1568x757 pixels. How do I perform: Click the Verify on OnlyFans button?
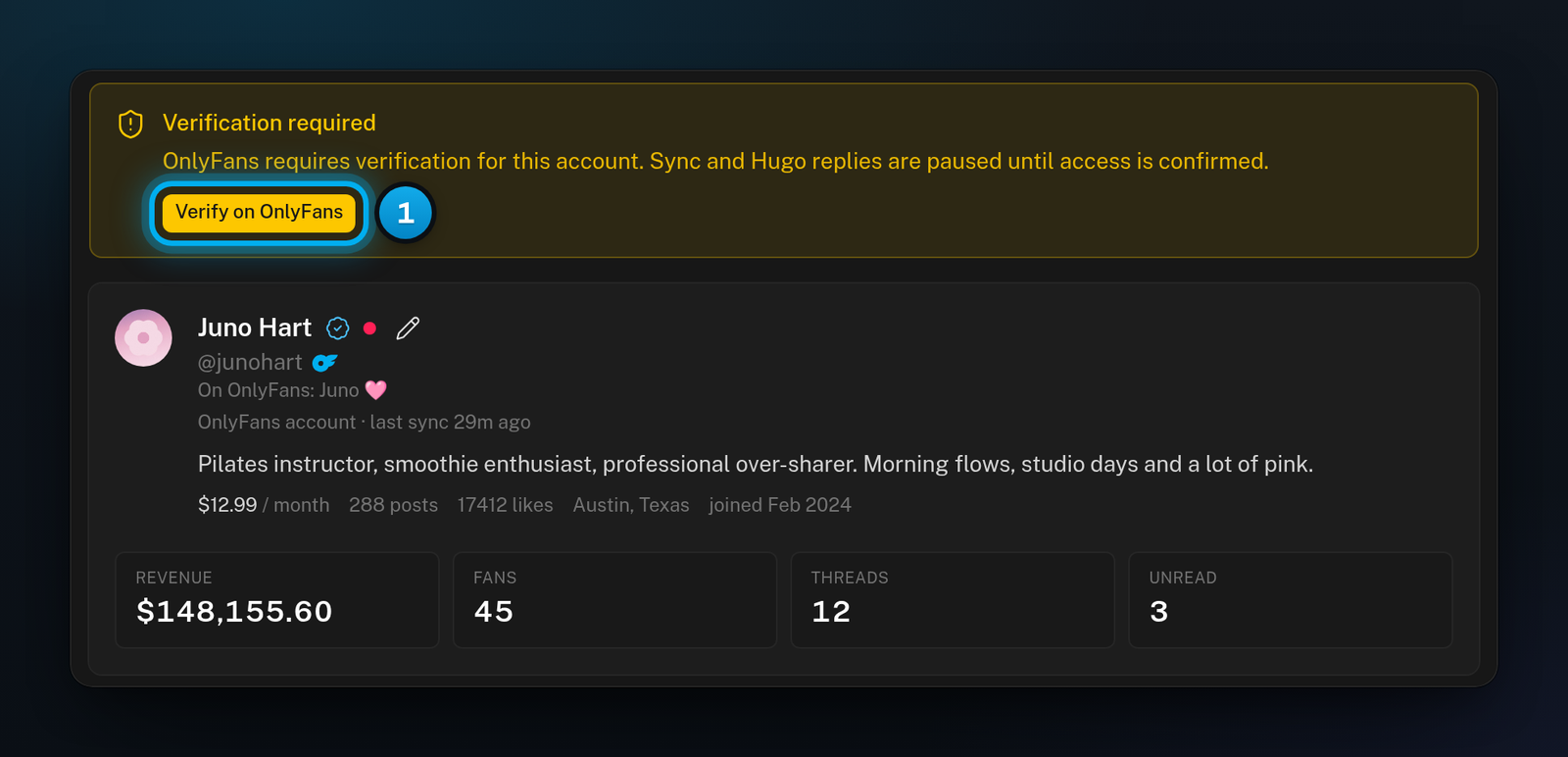259,213
